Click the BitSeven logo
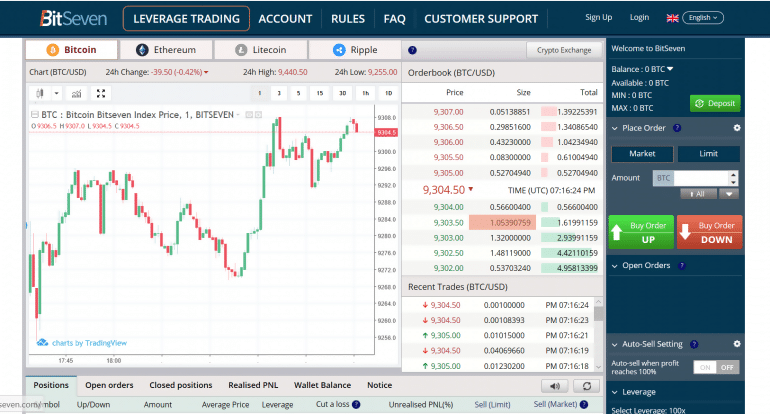 [x=73, y=18]
